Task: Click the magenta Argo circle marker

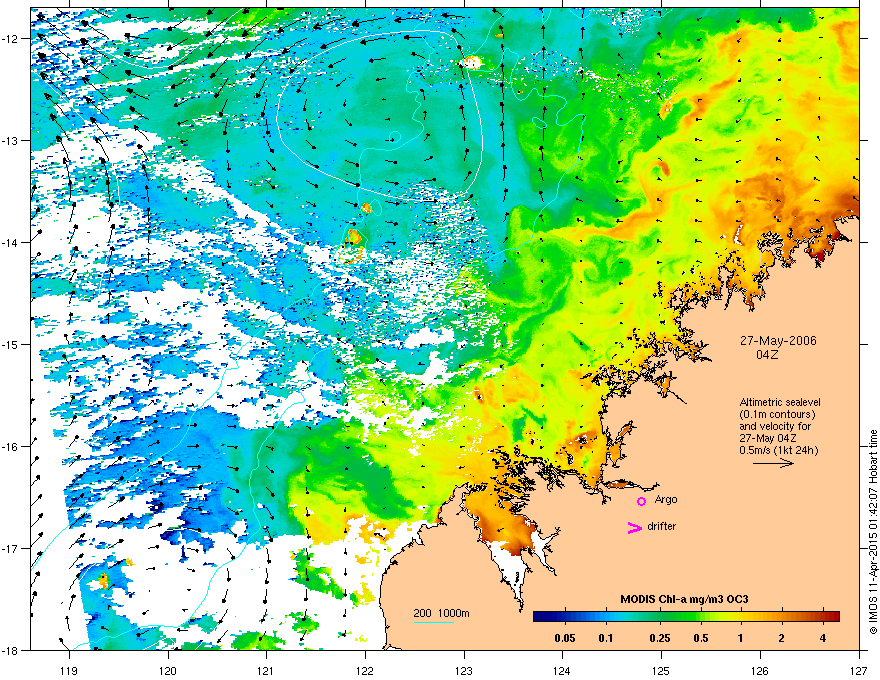Action: 641,501
